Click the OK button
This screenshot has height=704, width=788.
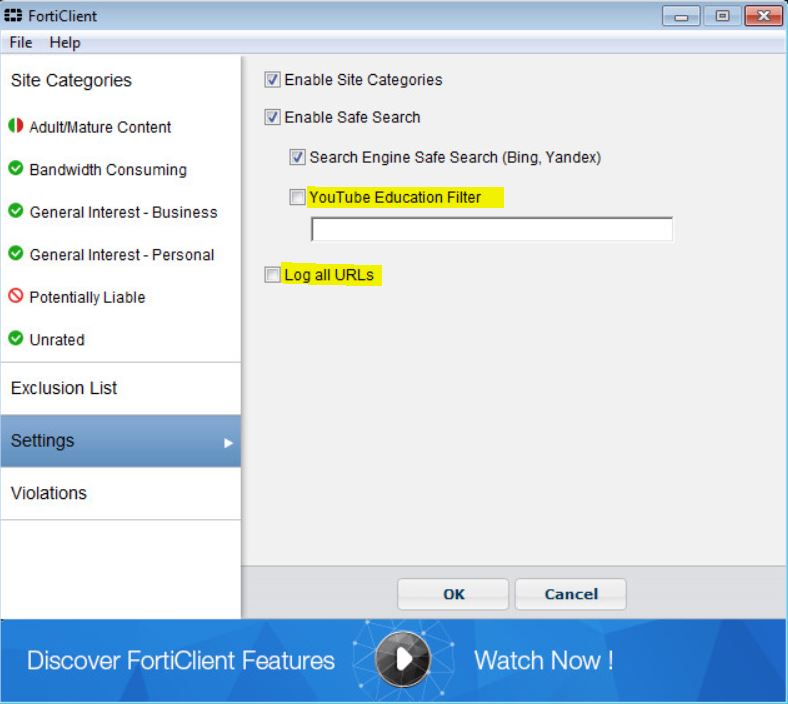point(453,594)
